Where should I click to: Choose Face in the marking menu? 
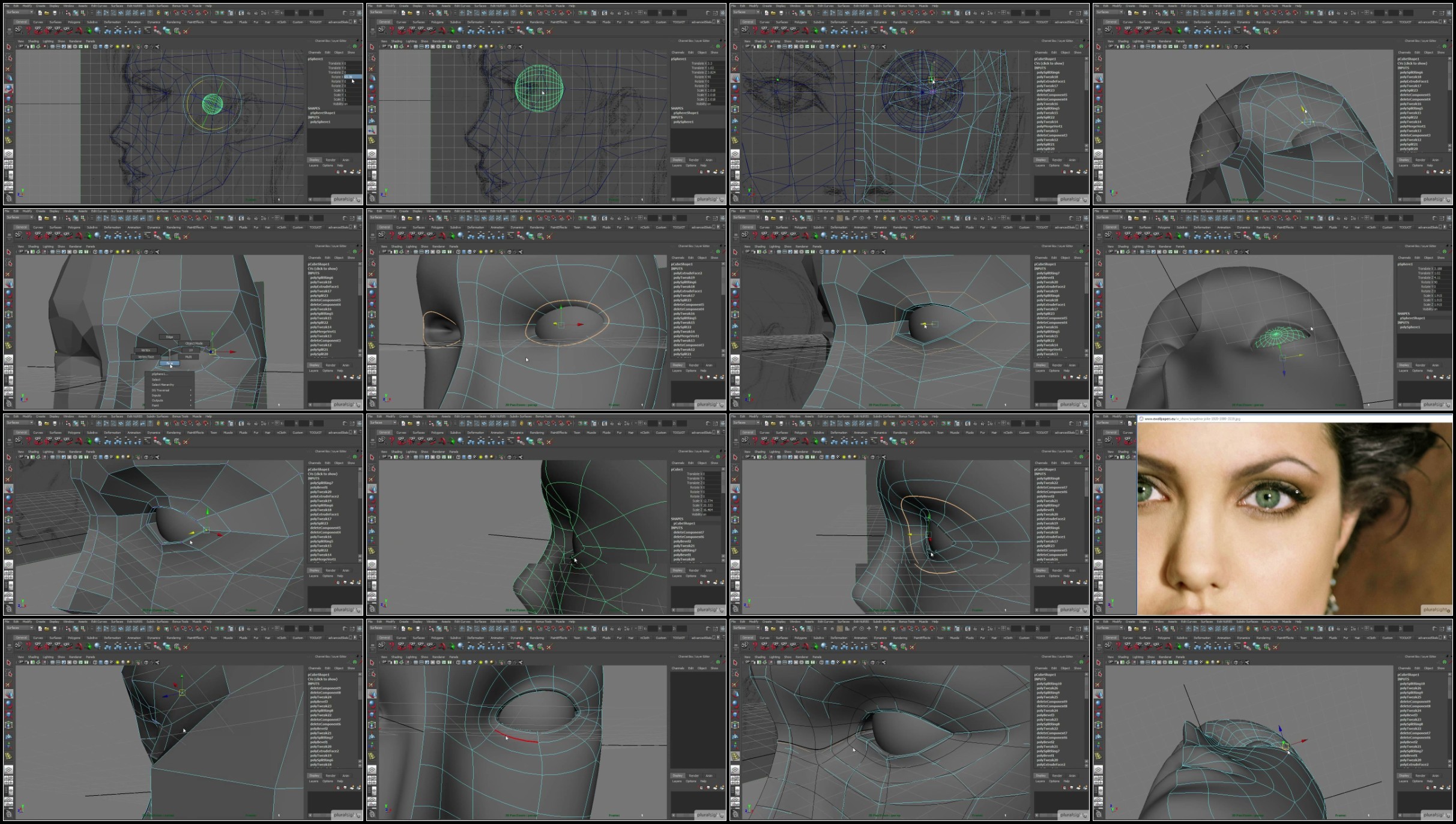[x=169, y=363]
